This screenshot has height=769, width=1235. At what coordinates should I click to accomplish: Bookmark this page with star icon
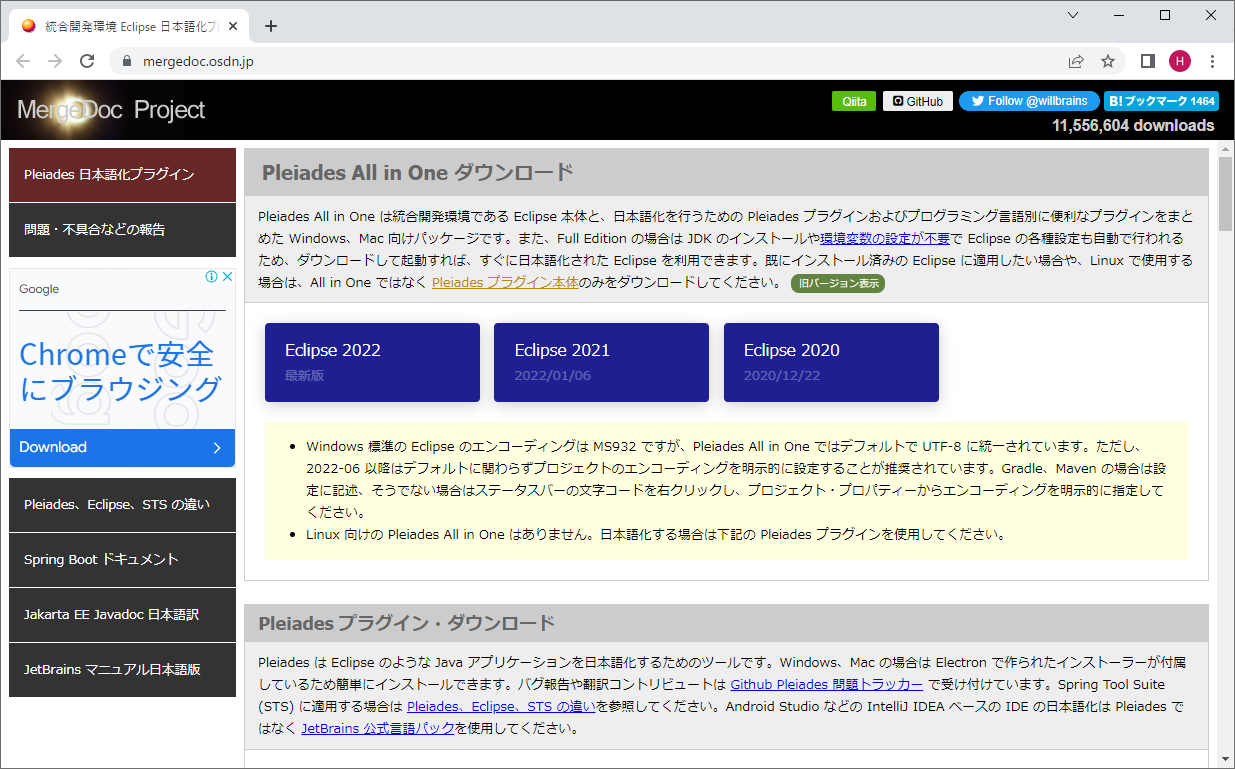[x=1108, y=61]
